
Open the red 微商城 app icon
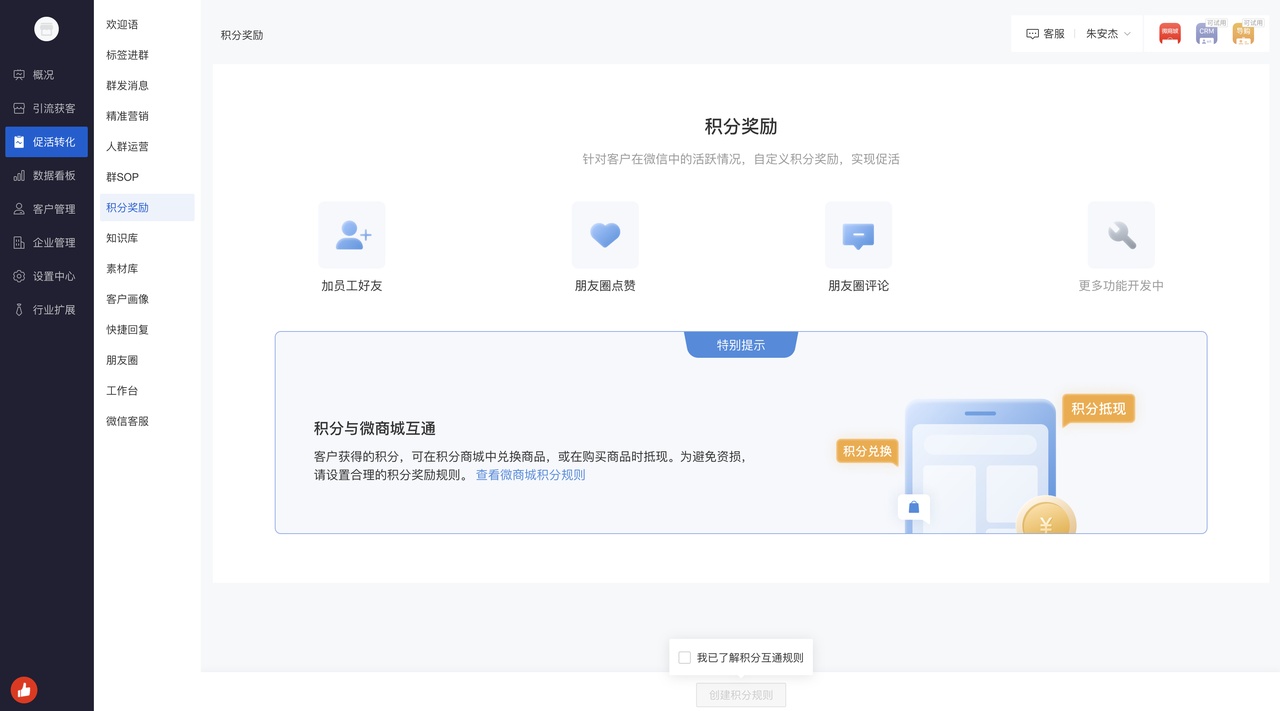pyautogui.click(x=1169, y=34)
